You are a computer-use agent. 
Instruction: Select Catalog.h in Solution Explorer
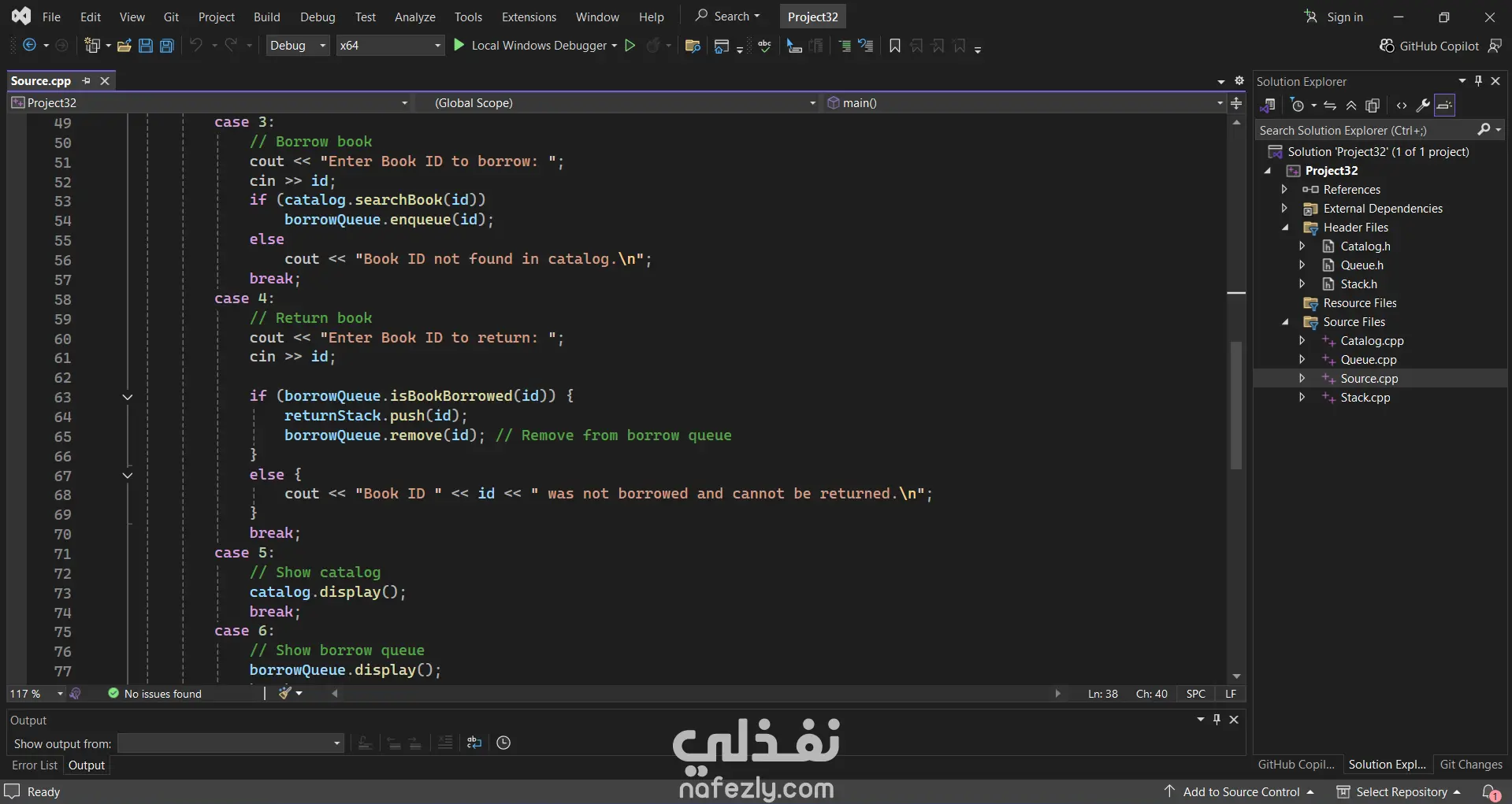[x=1365, y=246]
